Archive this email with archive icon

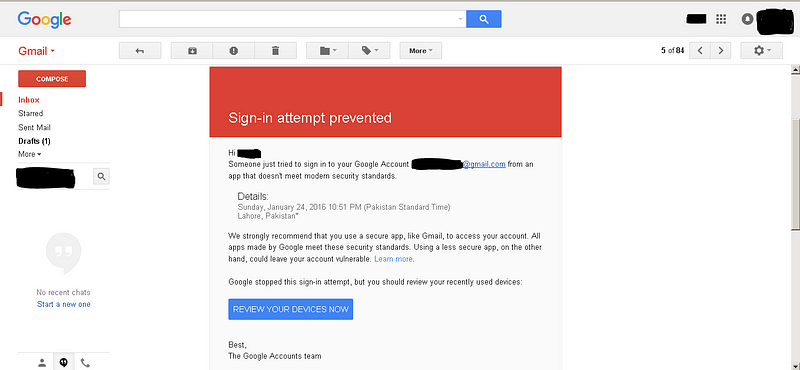192,51
